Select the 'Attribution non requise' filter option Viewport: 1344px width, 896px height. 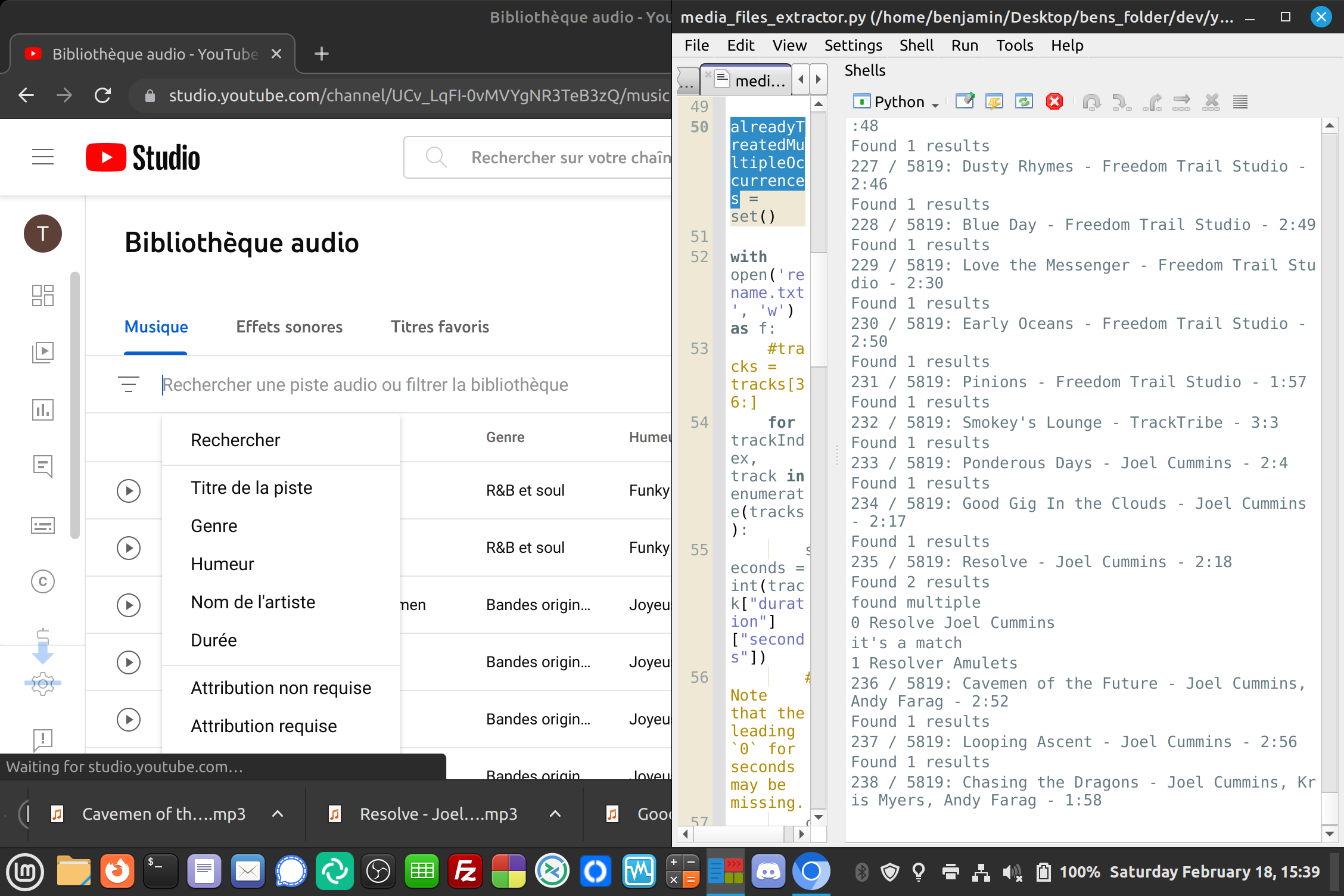[281, 688]
